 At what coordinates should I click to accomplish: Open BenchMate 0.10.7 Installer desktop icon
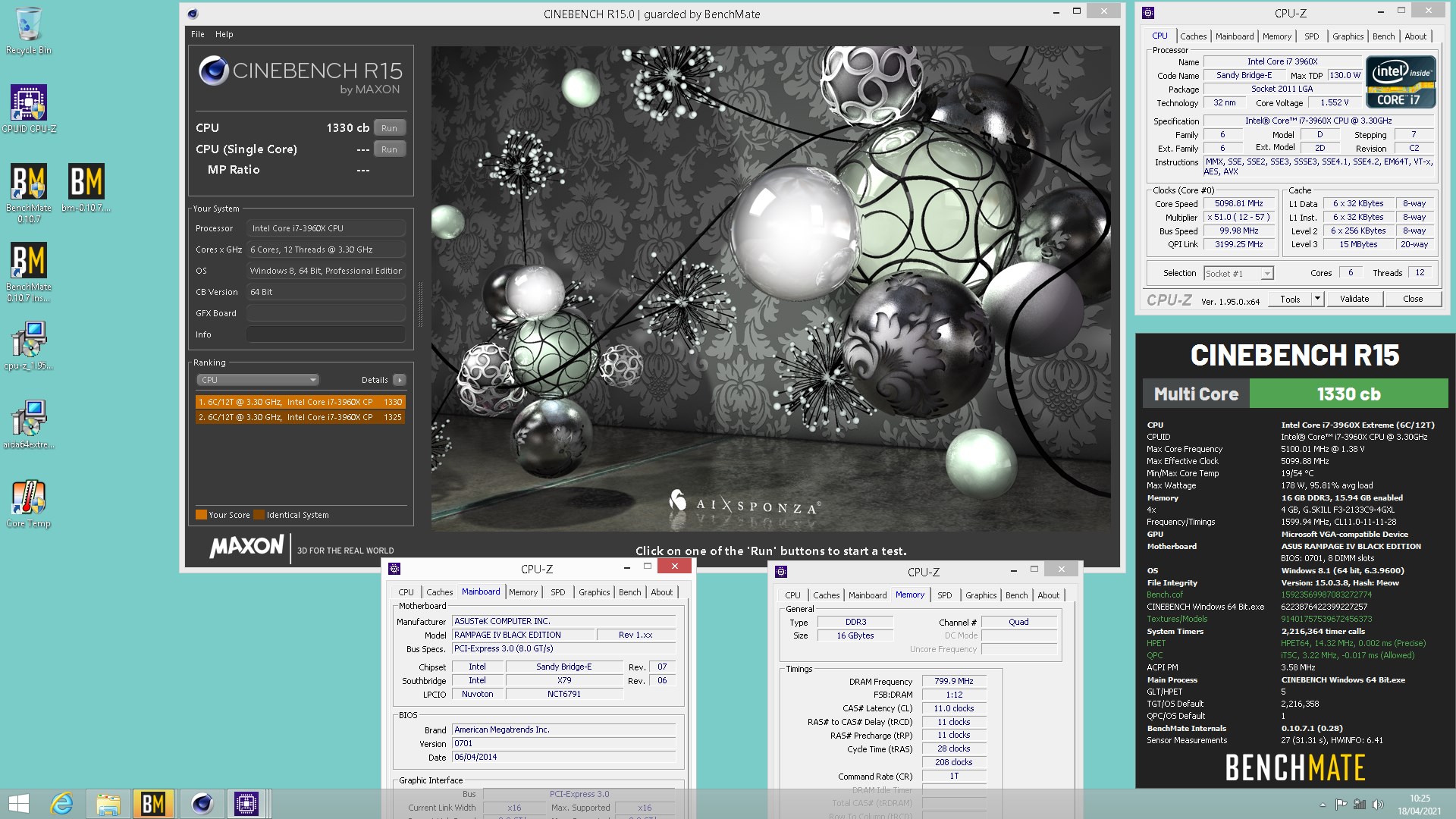coord(29,271)
